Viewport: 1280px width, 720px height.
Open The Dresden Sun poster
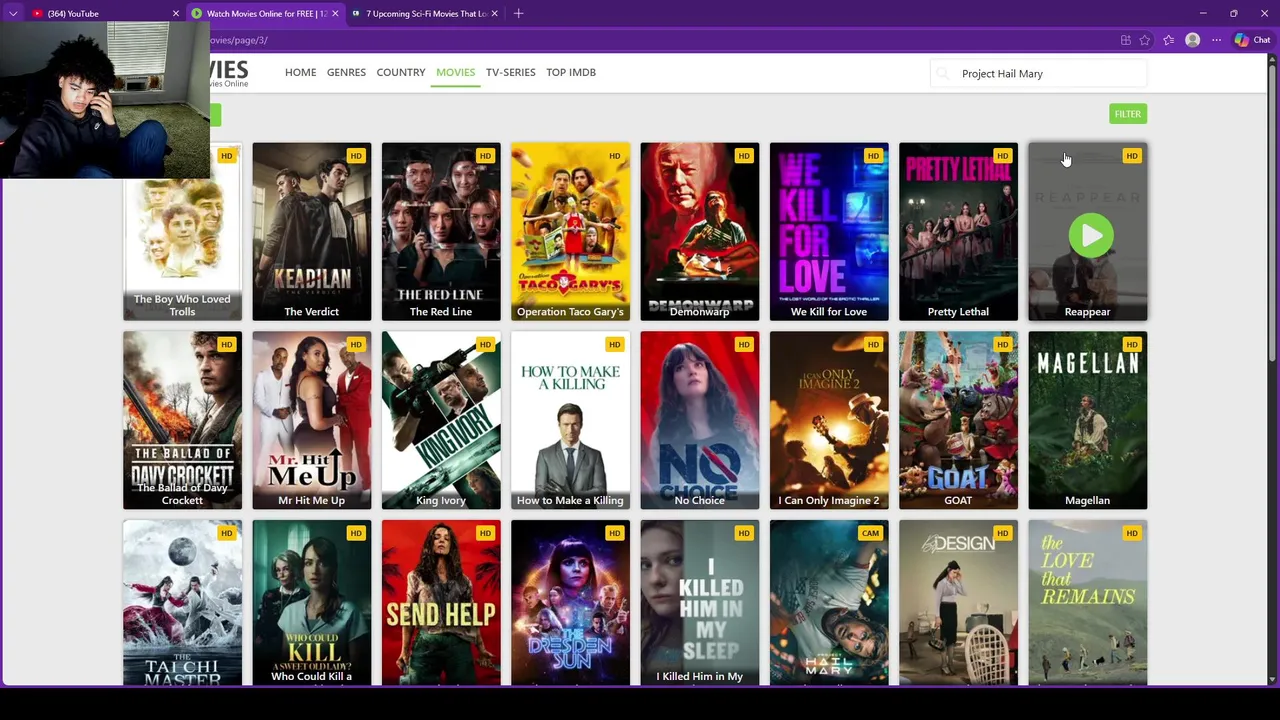570,602
